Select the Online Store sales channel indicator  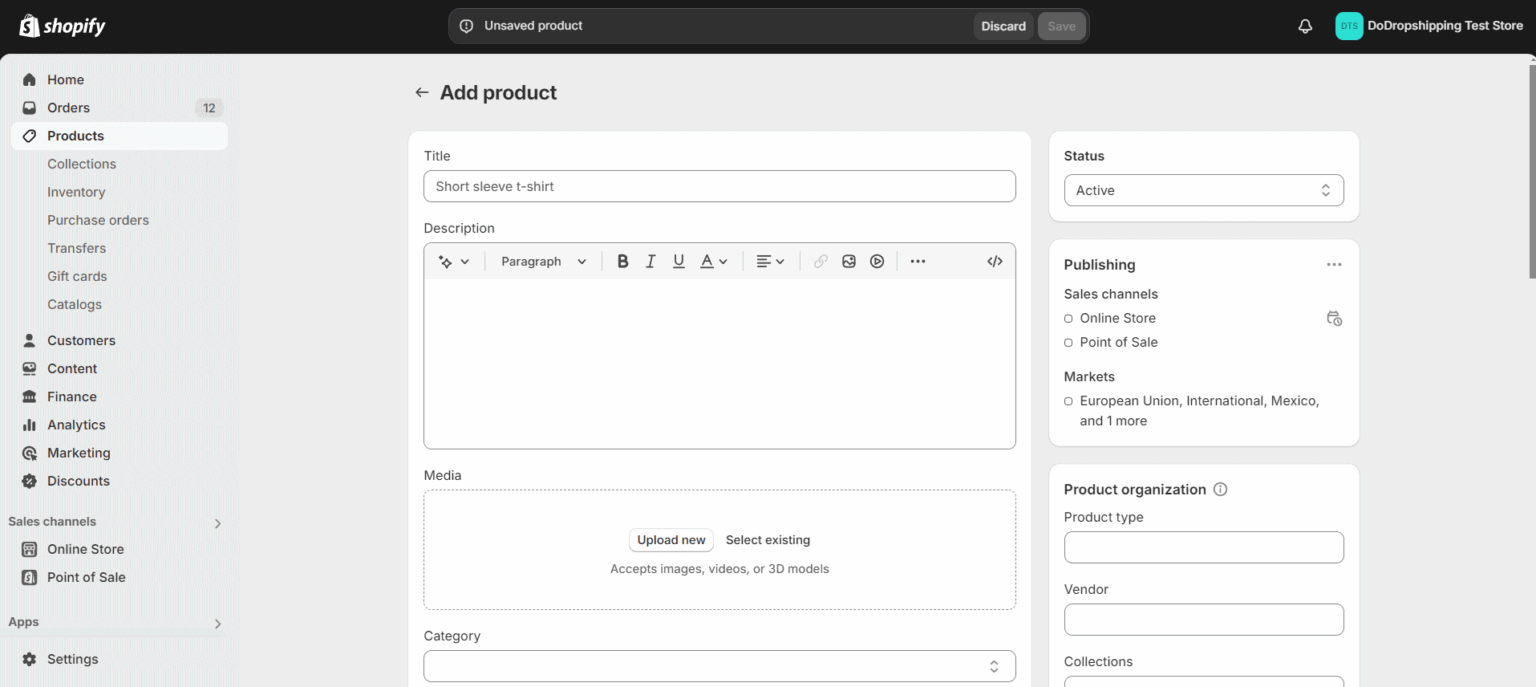[x=1067, y=318]
